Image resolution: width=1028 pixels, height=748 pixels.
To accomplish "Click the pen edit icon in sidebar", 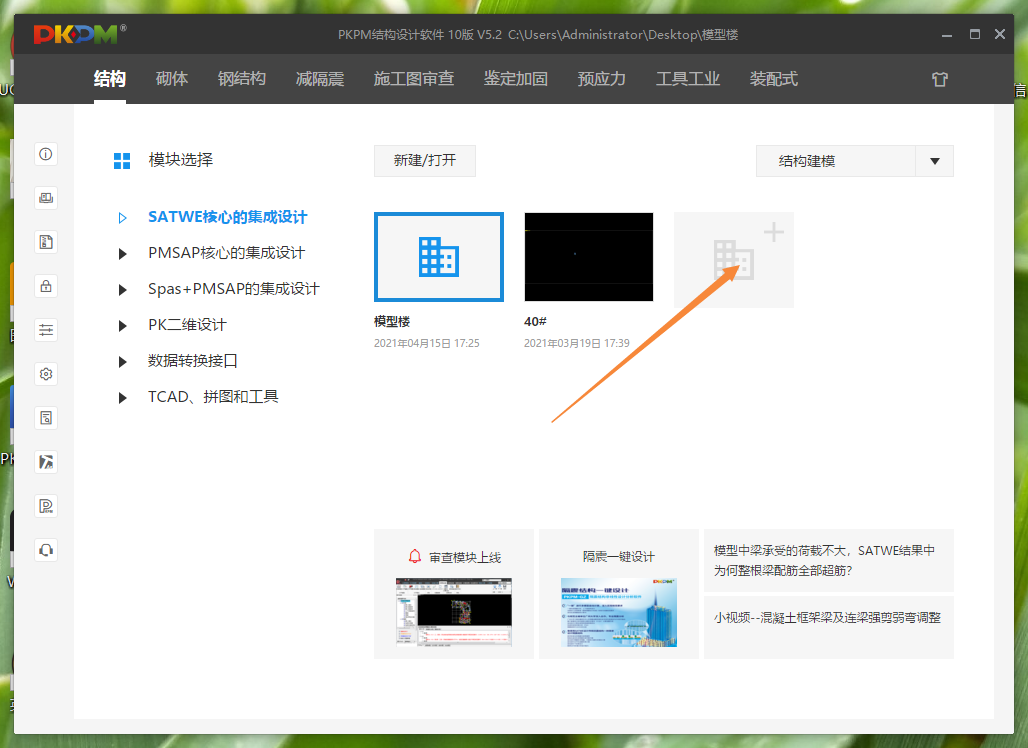I will click(x=45, y=461).
